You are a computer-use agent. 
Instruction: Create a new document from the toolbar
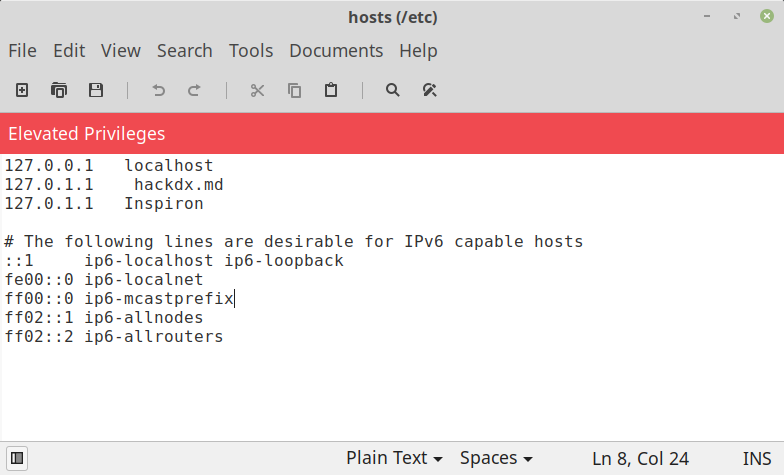pyautogui.click(x=22, y=90)
